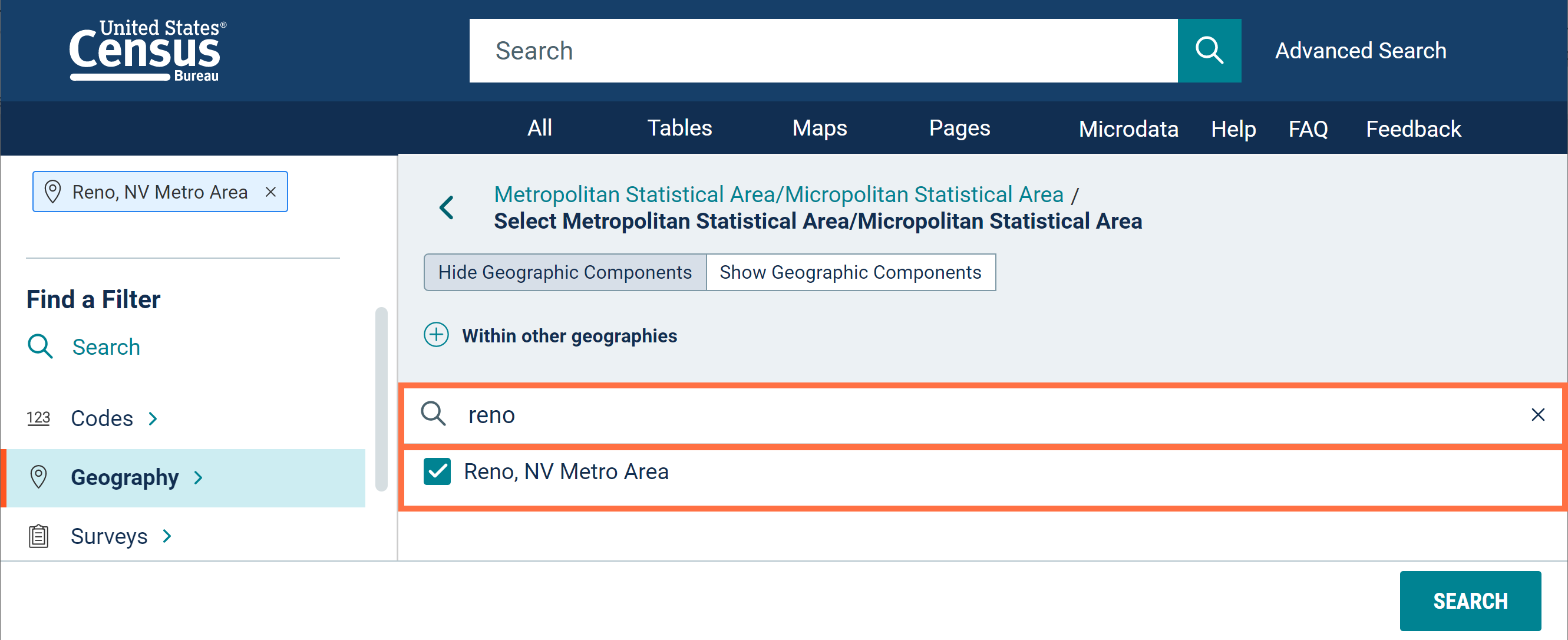
Task: Open the Pages tab
Action: 959,128
